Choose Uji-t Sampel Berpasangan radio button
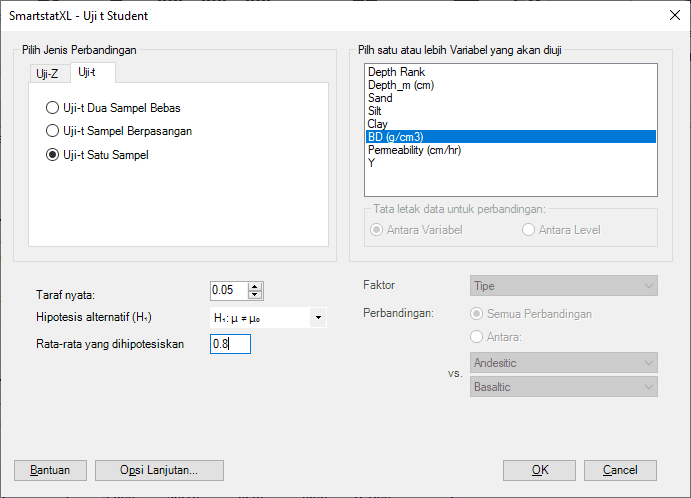Viewport: 691px width, 498px height. 53,131
